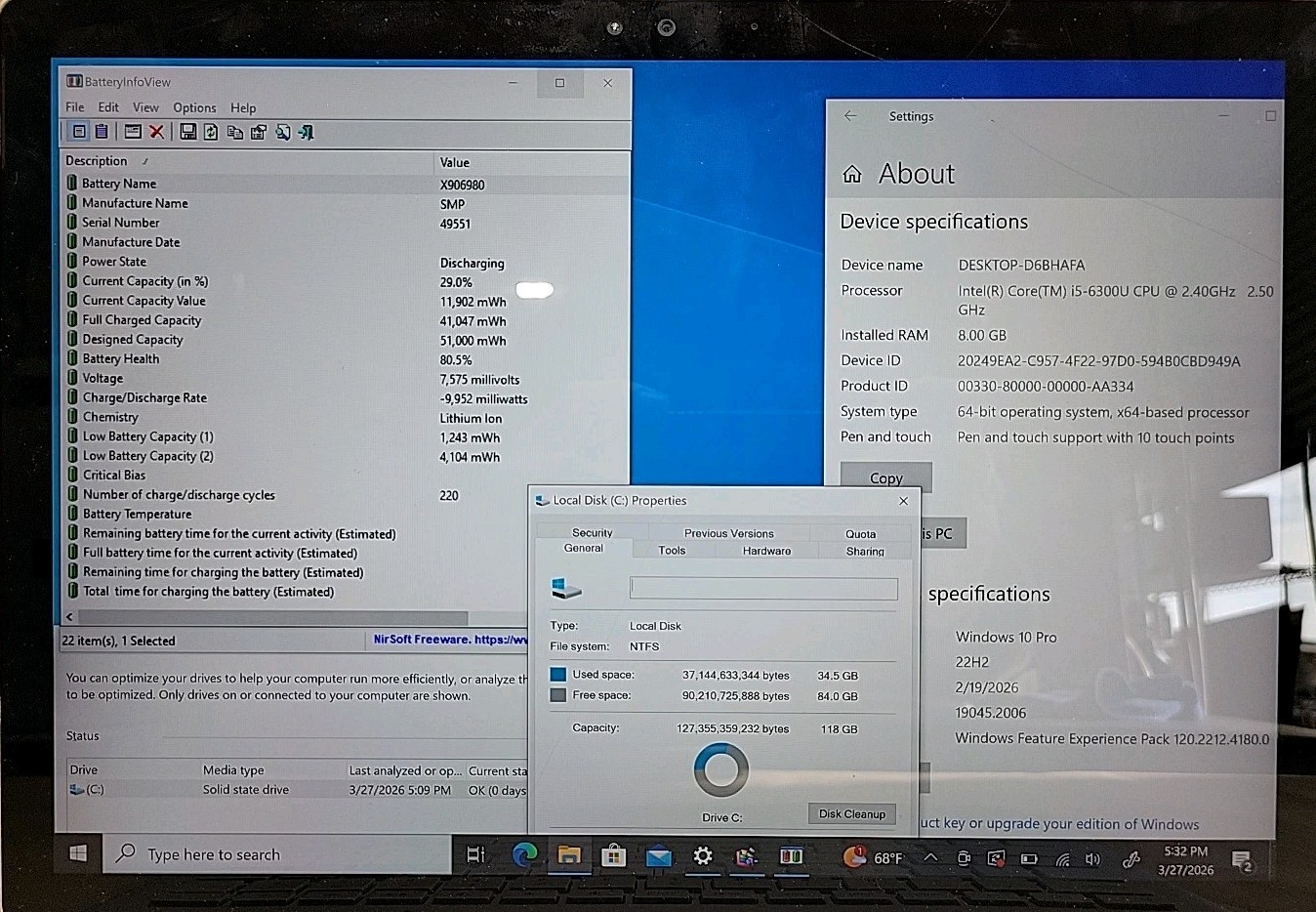Open the volume speaker tray icon
This screenshot has width=1316, height=912.
pos(1092,859)
